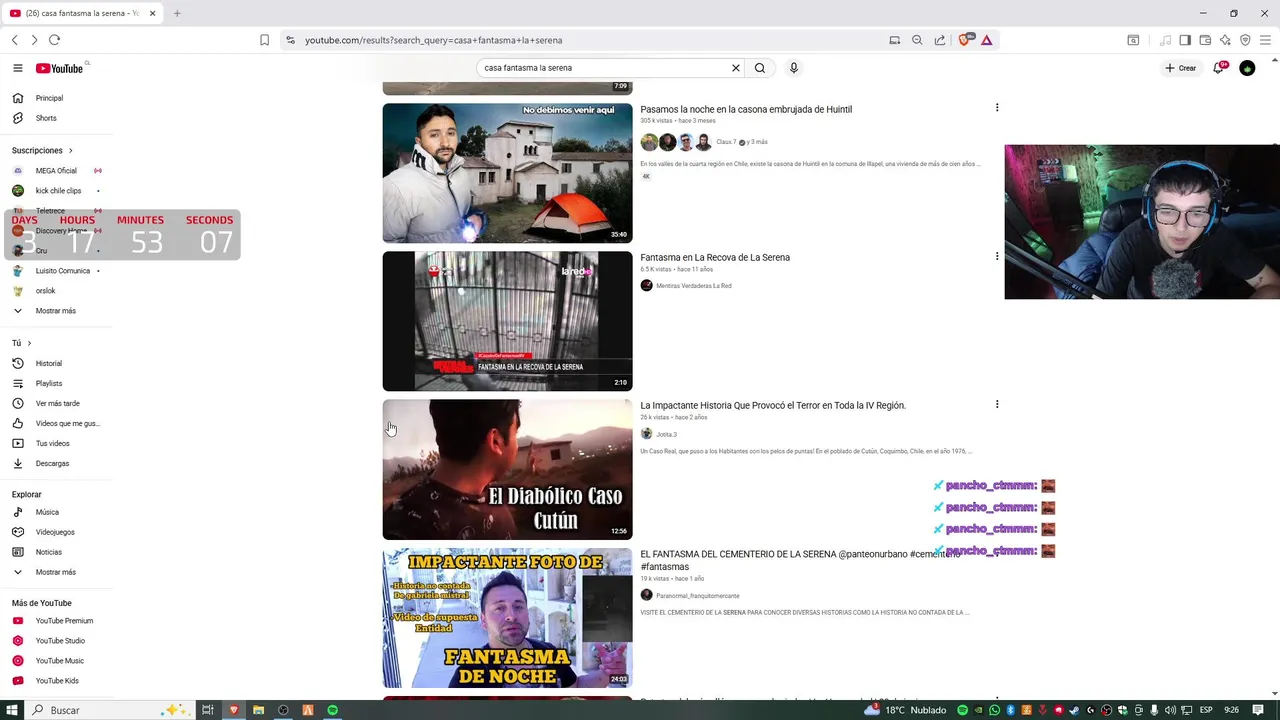Open Playlists in sidebar
This screenshot has height=720, width=1280.
click(48, 383)
